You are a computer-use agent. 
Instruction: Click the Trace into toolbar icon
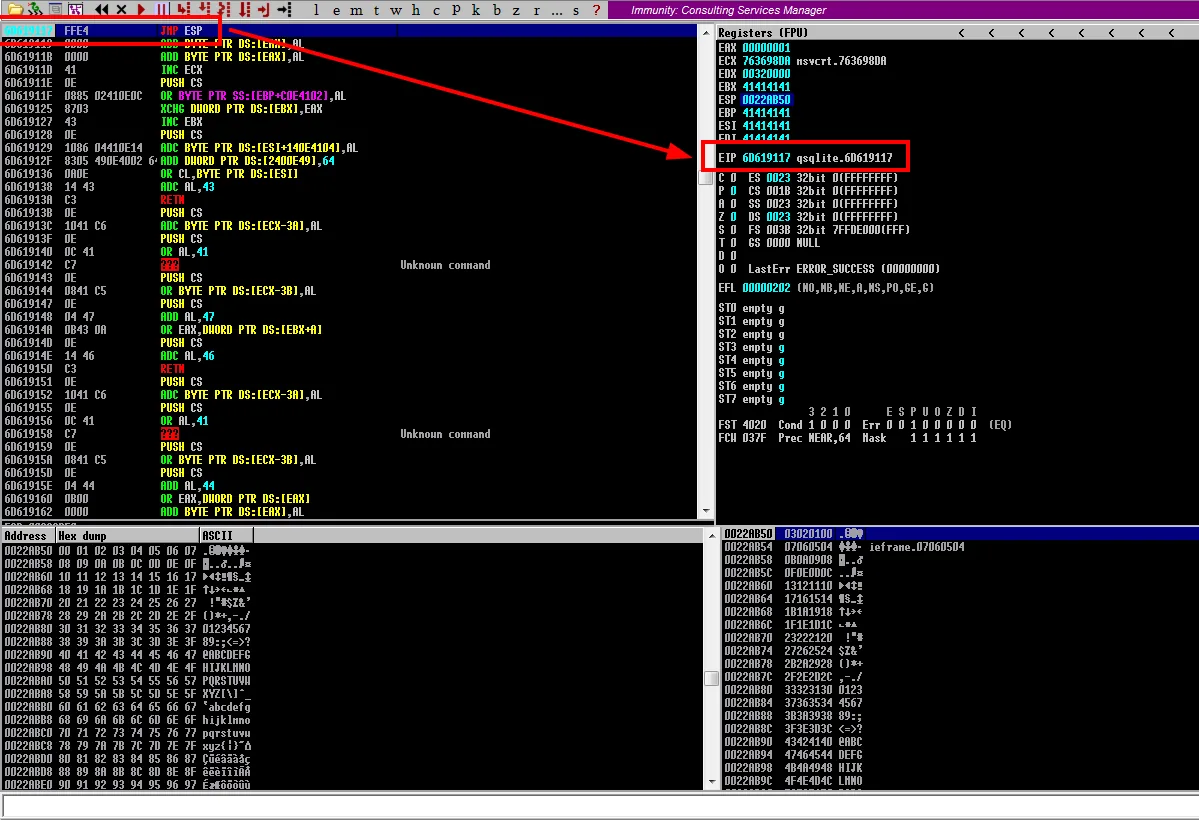[x=224, y=9]
